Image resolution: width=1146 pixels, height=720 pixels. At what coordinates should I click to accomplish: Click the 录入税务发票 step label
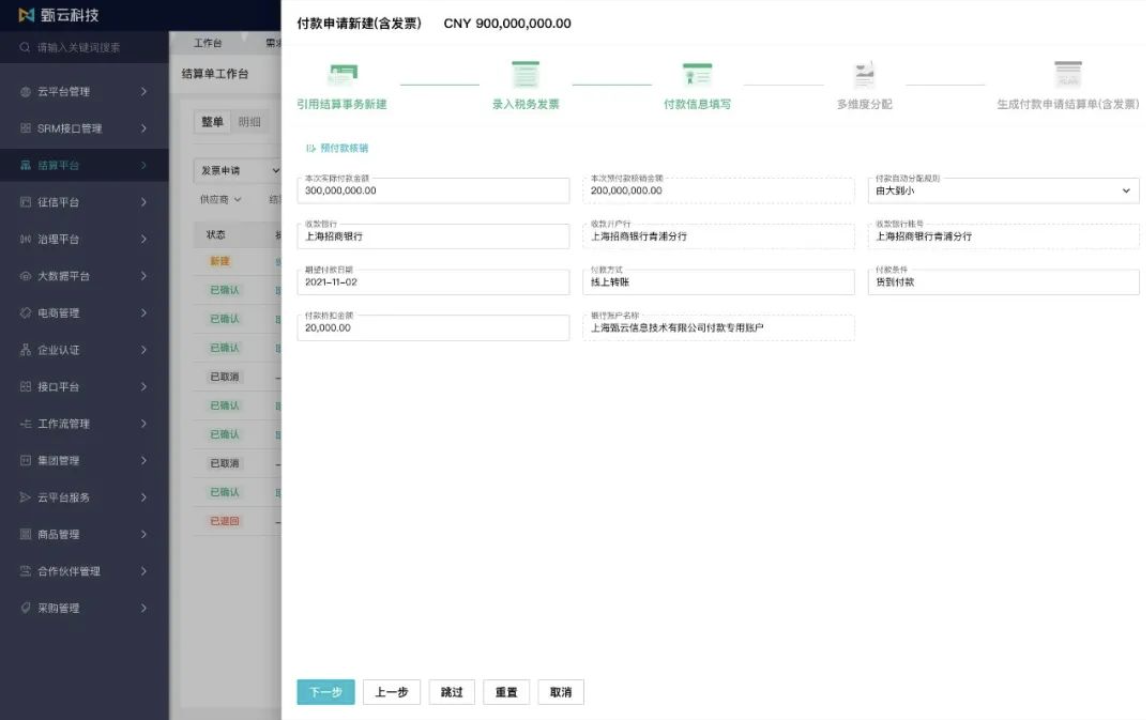click(525, 105)
